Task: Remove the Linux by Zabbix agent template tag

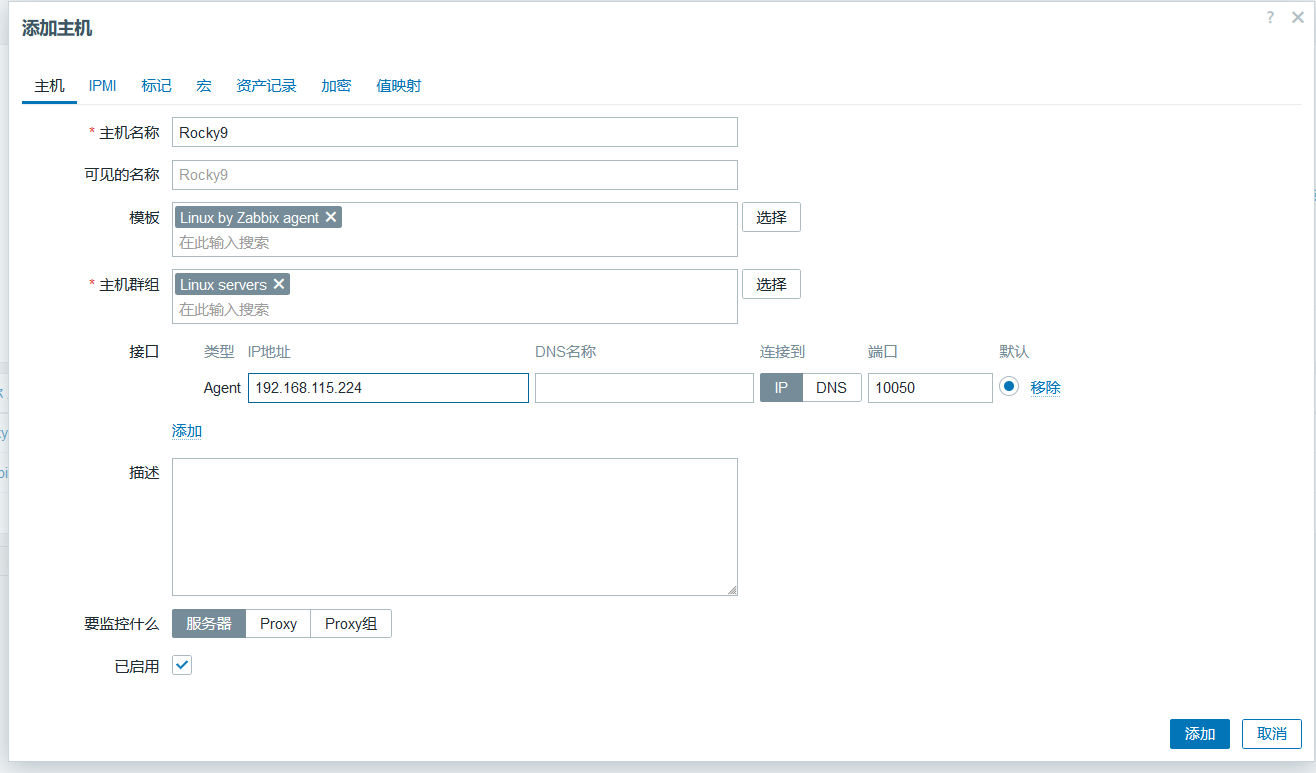Action: [331, 217]
